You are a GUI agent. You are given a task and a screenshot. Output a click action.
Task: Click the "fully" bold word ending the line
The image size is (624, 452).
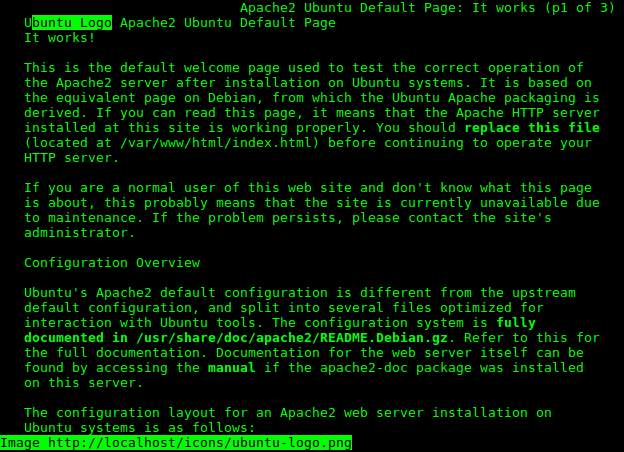point(516,323)
